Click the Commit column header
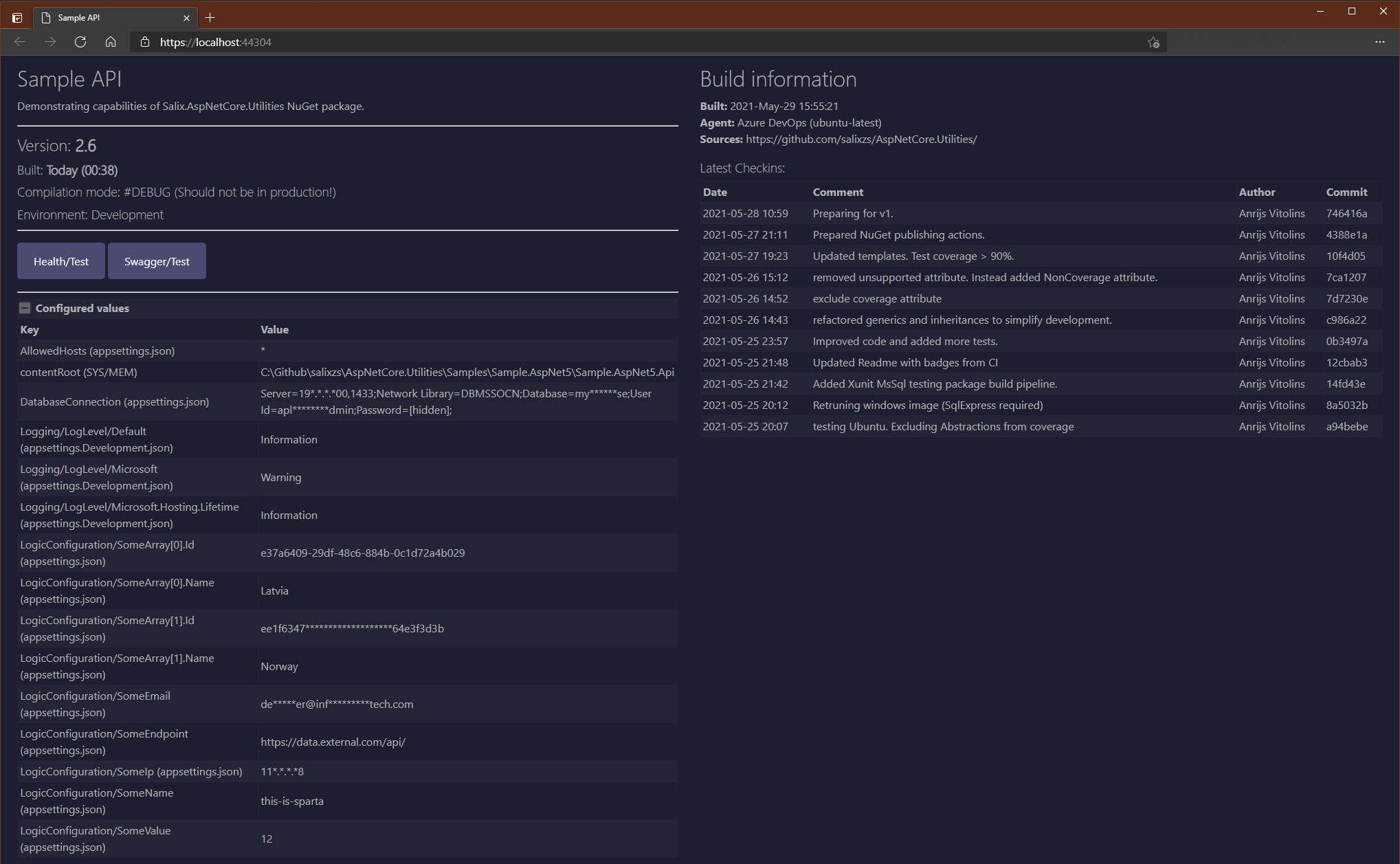The width and height of the screenshot is (1400, 864). tap(1346, 192)
